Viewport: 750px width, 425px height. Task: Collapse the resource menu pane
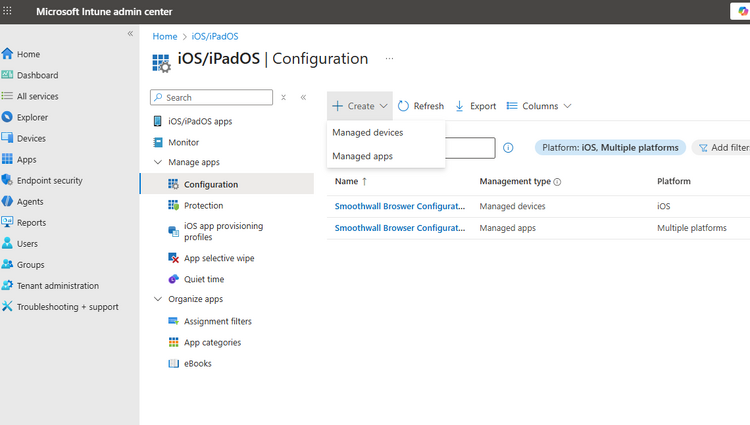point(303,97)
